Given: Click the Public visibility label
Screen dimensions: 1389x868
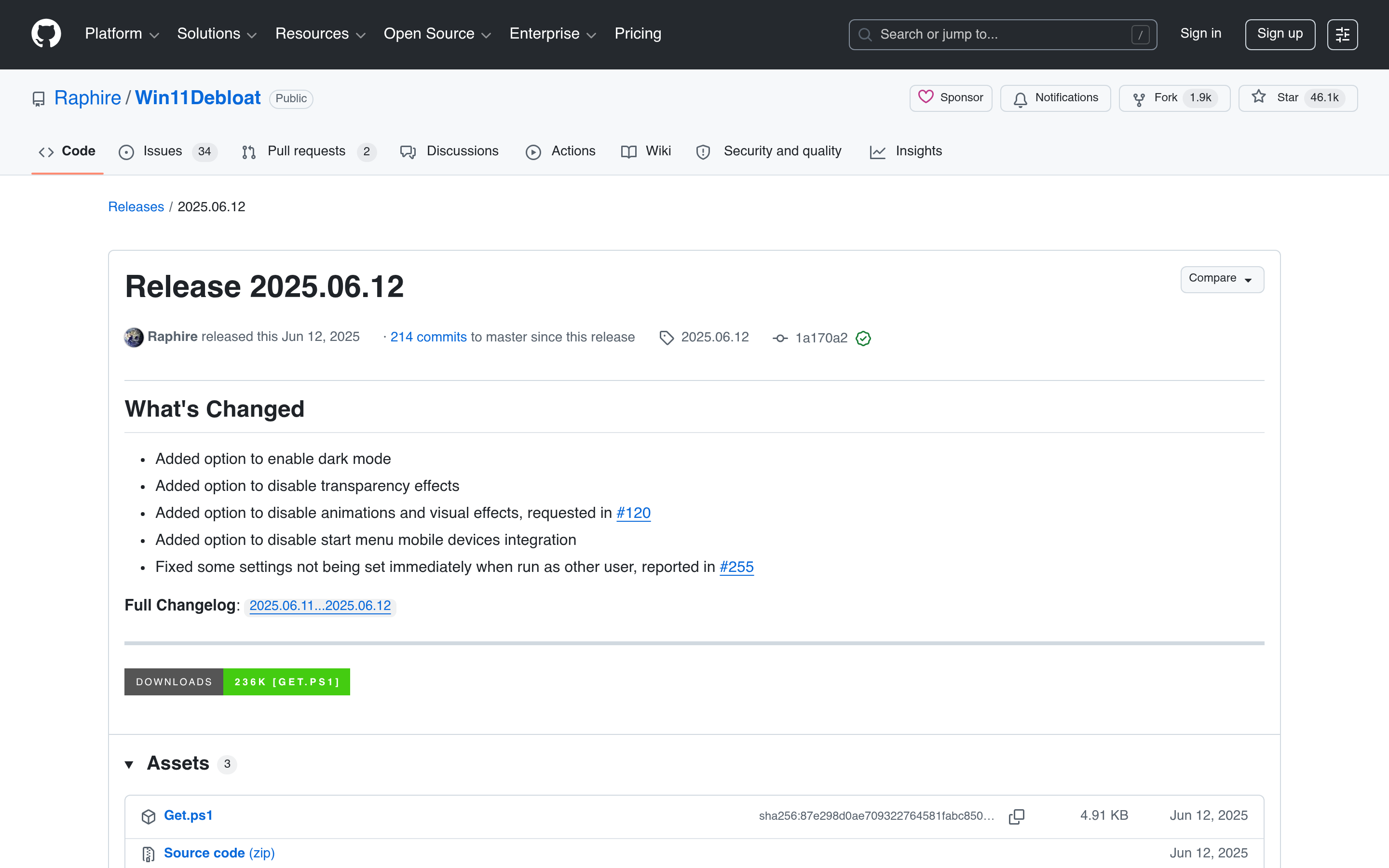Looking at the screenshot, I should click(291, 99).
